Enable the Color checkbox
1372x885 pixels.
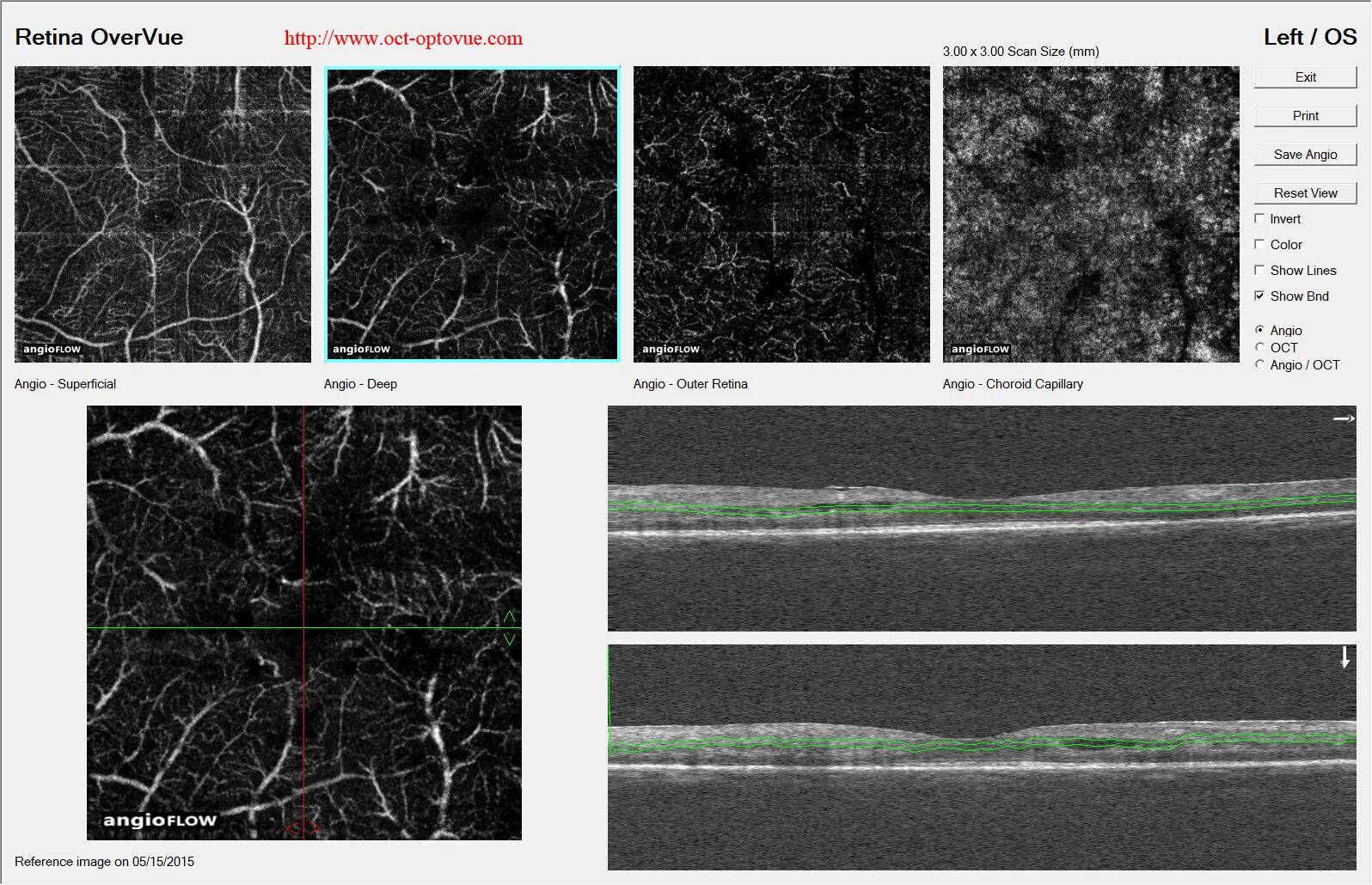tap(1259, 245)
